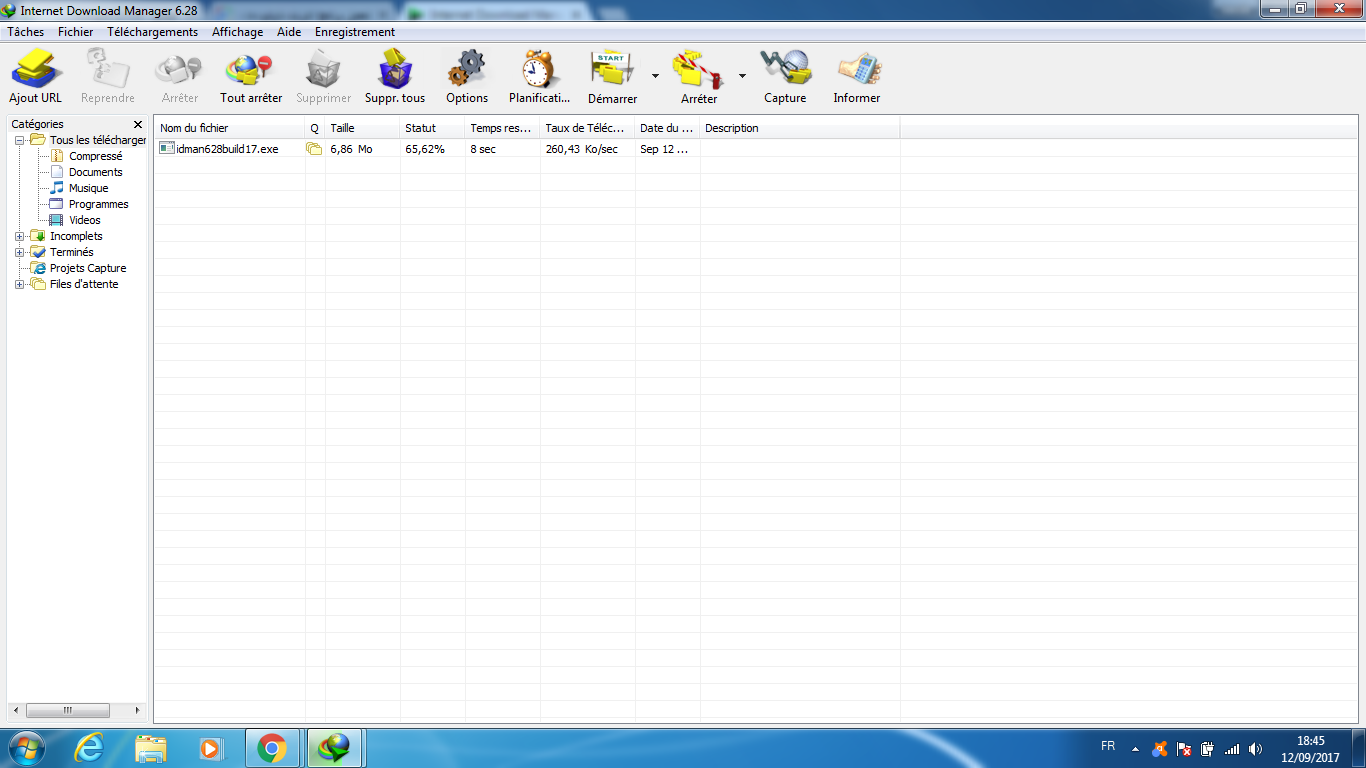Select the Incomplets tree item

pyautogui.click(x=76, y=236)
